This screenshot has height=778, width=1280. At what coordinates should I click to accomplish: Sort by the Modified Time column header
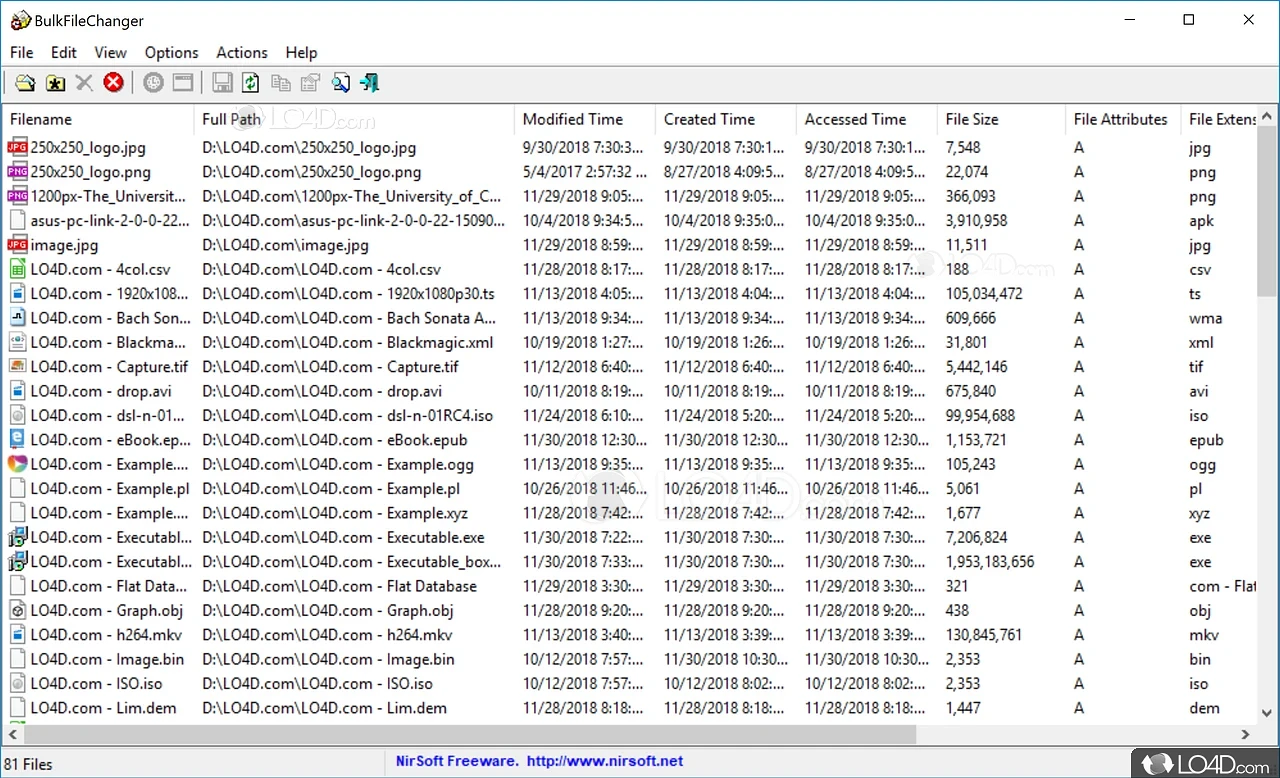[x=585, y=119]
